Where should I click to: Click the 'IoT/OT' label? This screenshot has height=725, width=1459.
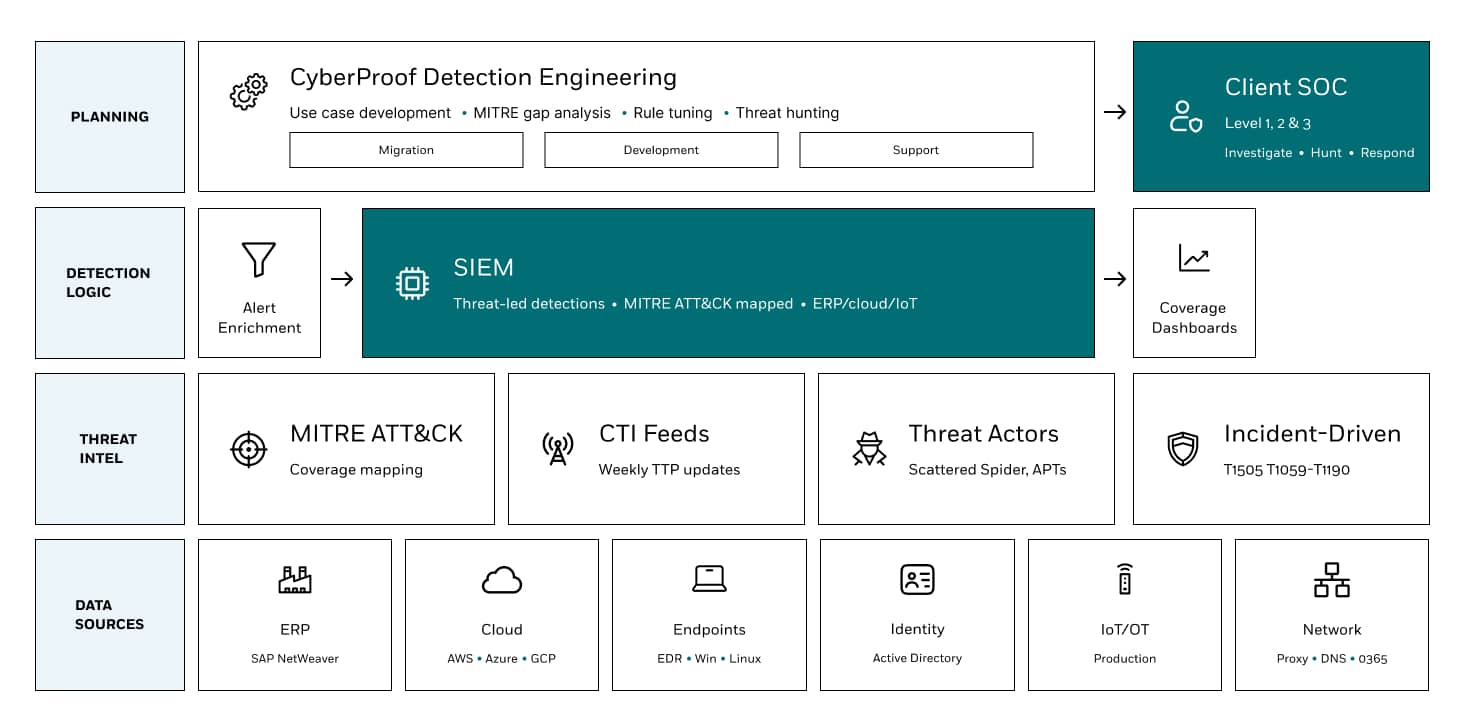(1125, 629)
